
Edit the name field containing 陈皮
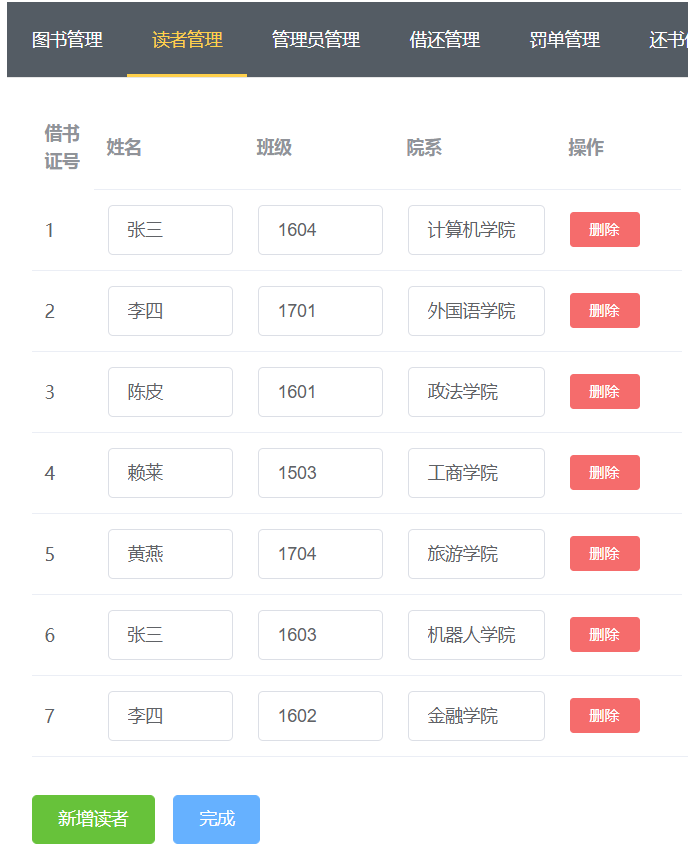(x=170, y=392)
